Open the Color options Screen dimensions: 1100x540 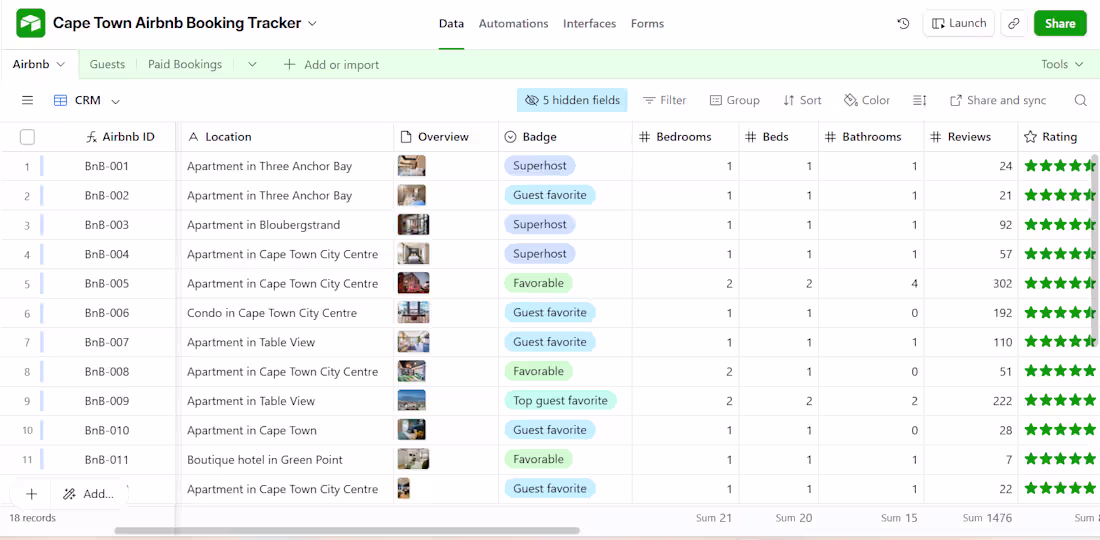(x=866, y=100)
